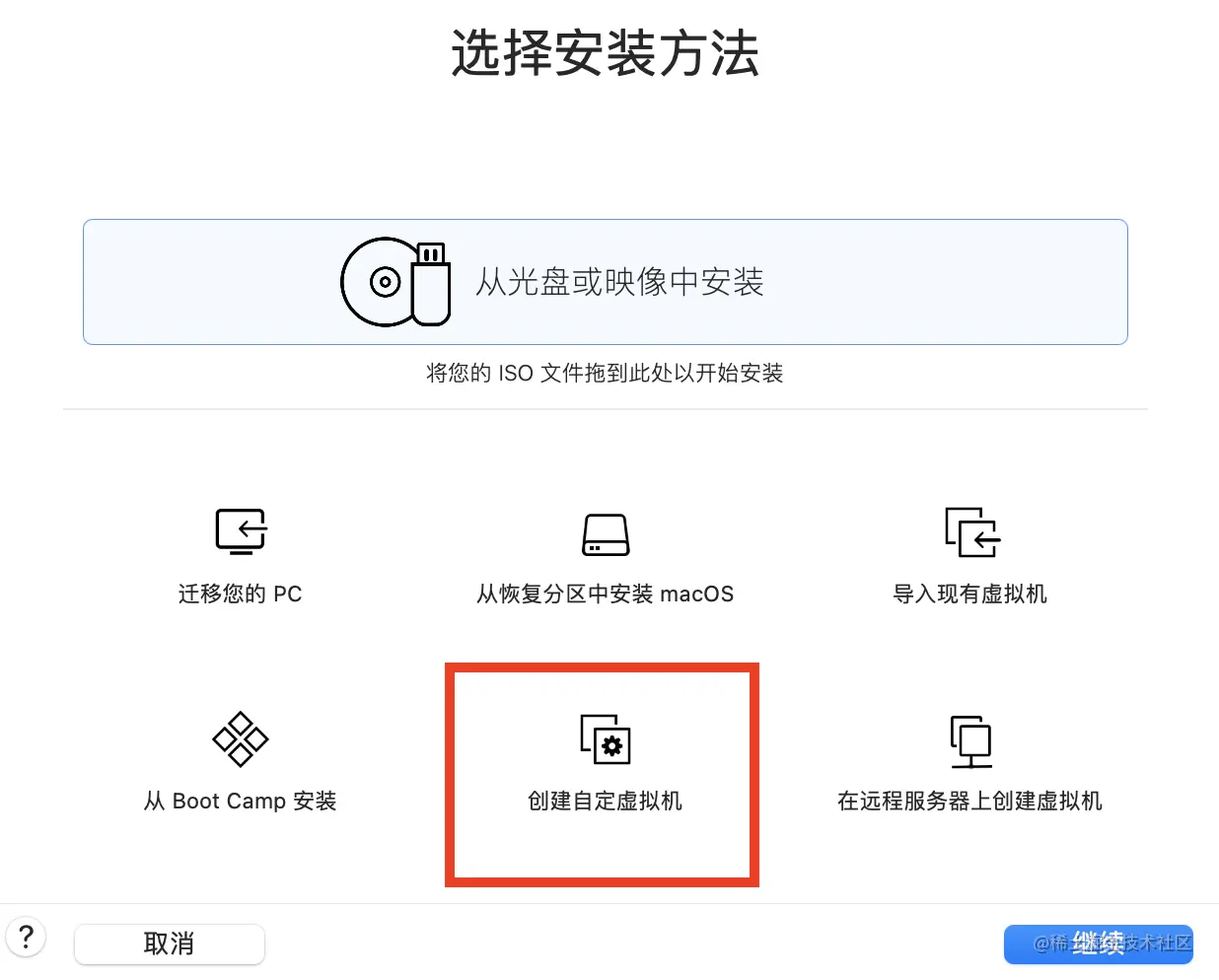Choose the 迁移您的 PC label
1219x980 pixels.
(x=241, y=594)
